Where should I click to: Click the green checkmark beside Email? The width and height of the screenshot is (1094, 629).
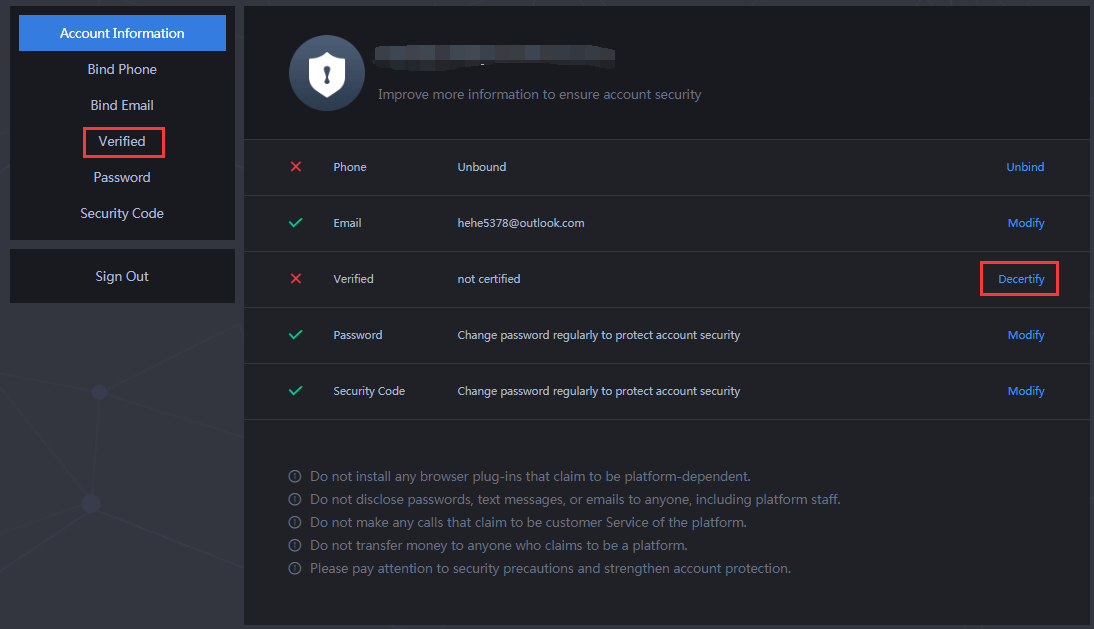[296, 223]
